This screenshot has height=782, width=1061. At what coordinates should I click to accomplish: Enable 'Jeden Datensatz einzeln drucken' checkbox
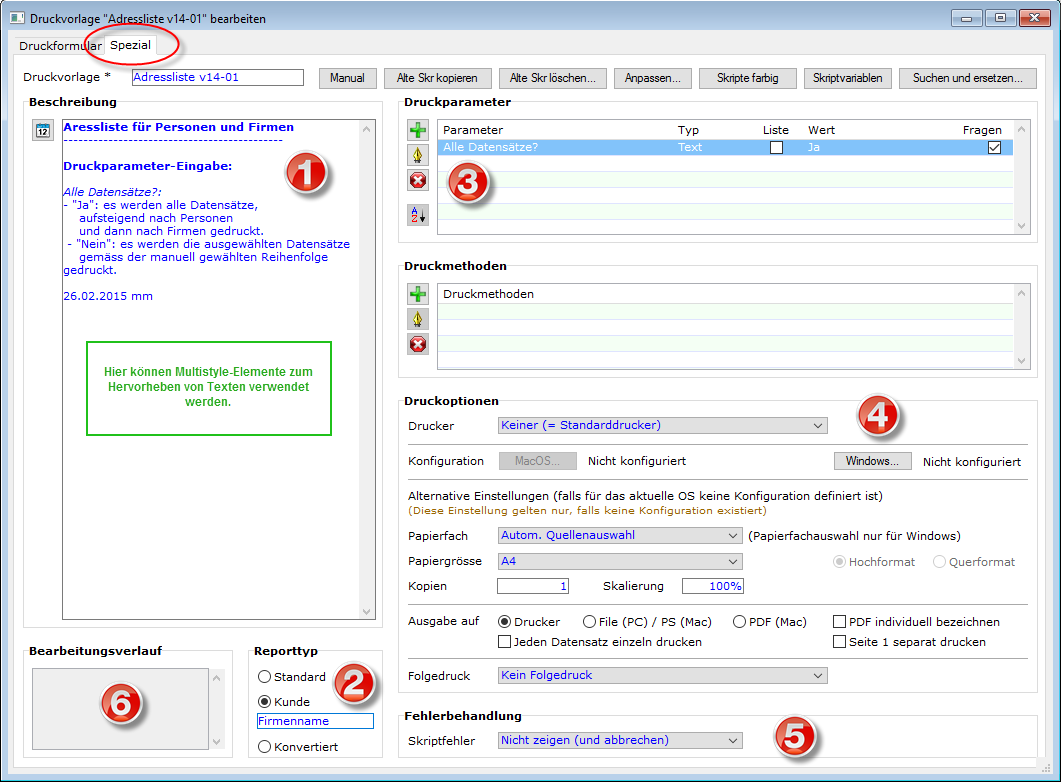click(505, 642)
